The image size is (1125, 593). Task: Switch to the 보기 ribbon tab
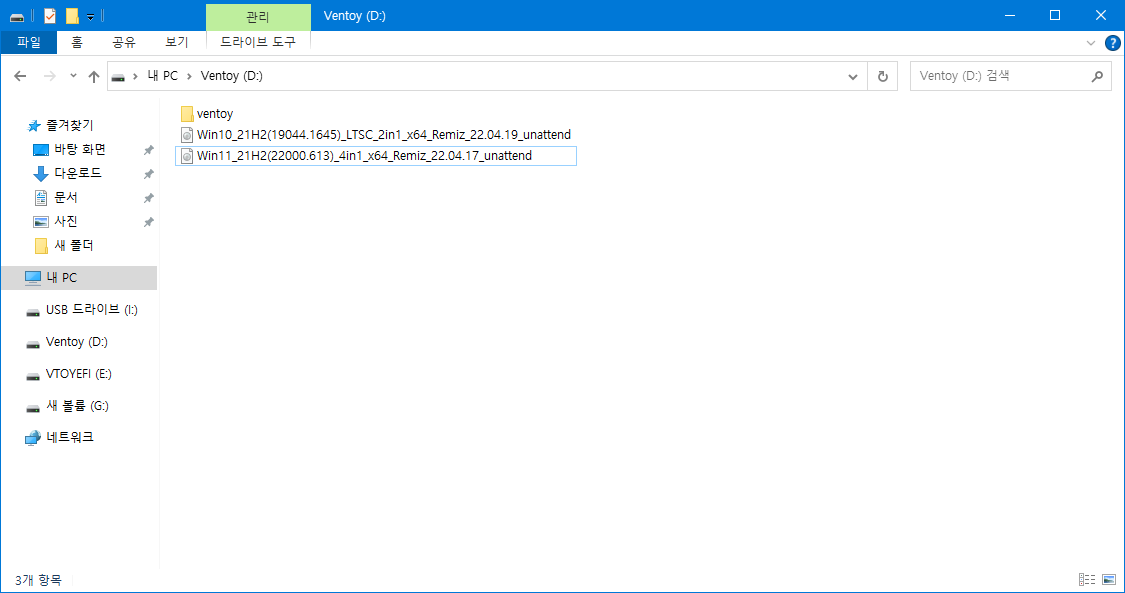pos(176,42)
